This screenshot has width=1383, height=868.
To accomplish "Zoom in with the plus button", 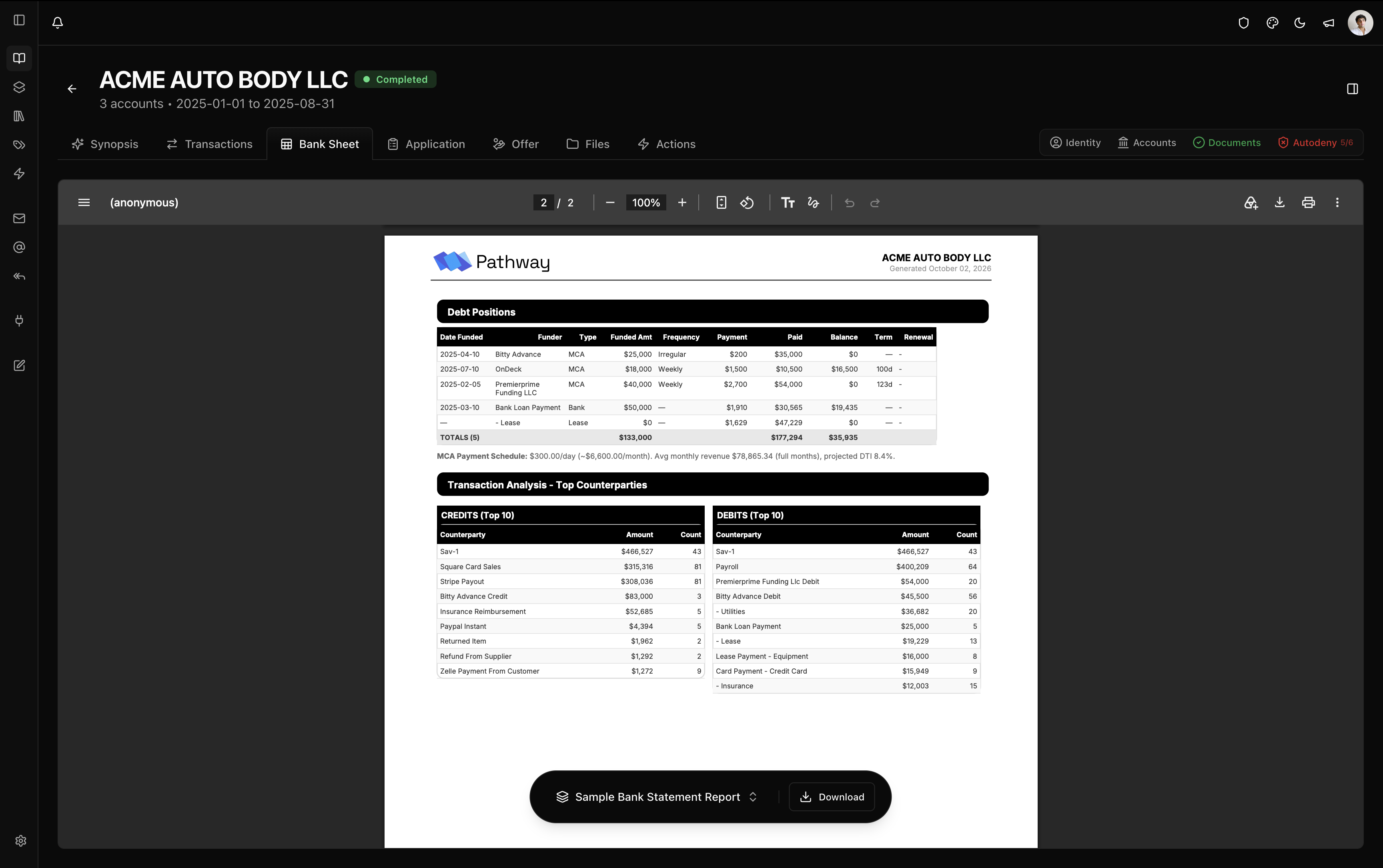I will click(682, 203).
